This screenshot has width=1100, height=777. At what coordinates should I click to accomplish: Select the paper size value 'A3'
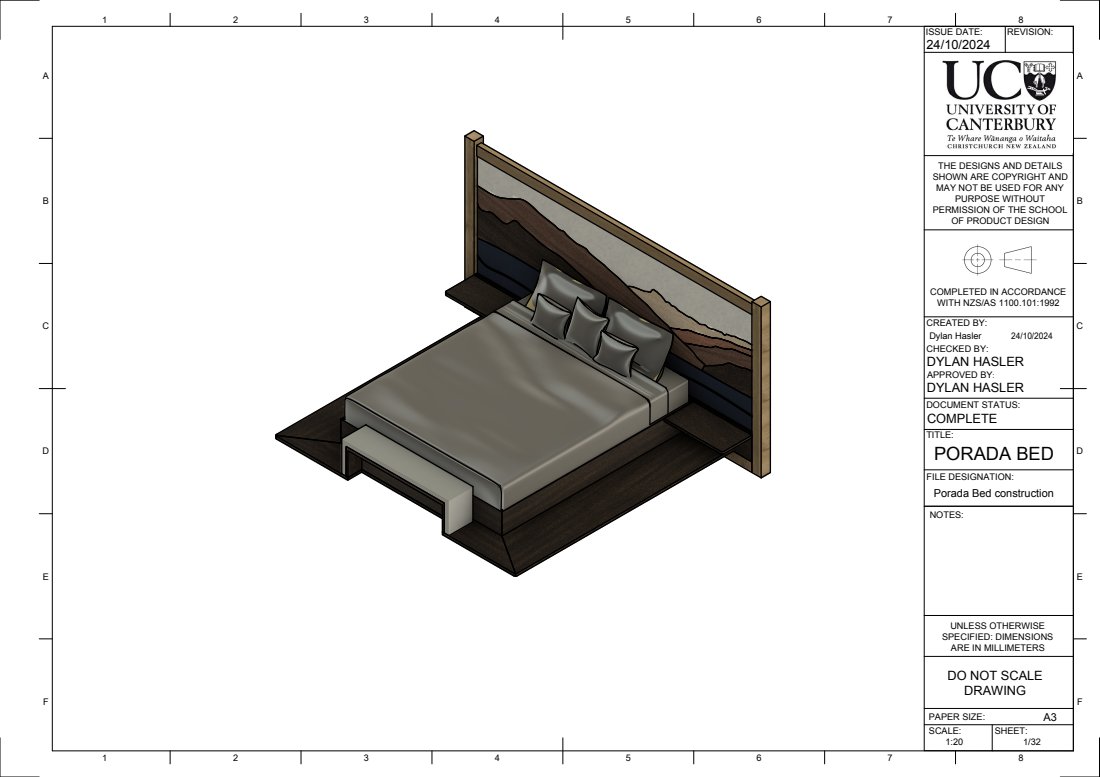[1049, 717]
